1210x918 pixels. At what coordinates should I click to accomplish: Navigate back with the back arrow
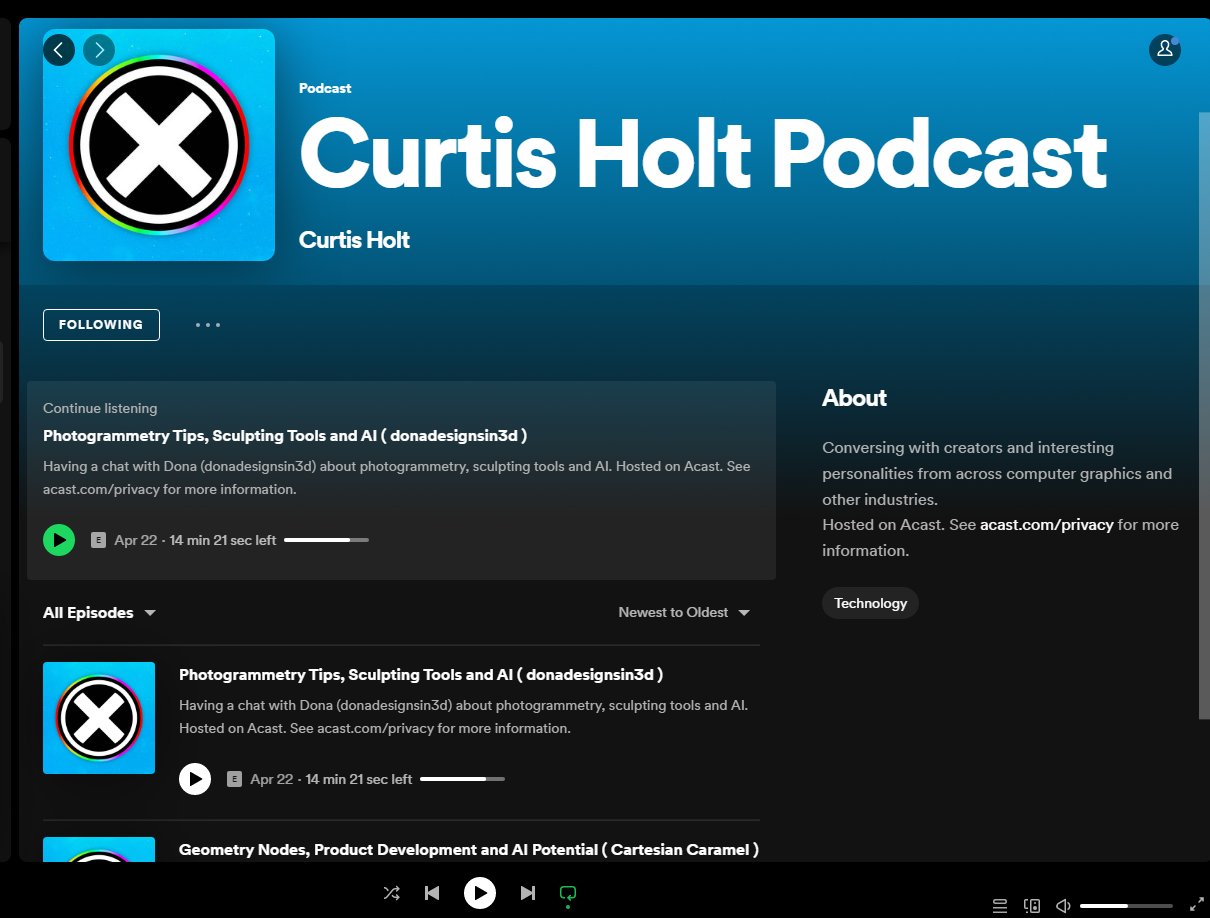click(x=59, y=49)
